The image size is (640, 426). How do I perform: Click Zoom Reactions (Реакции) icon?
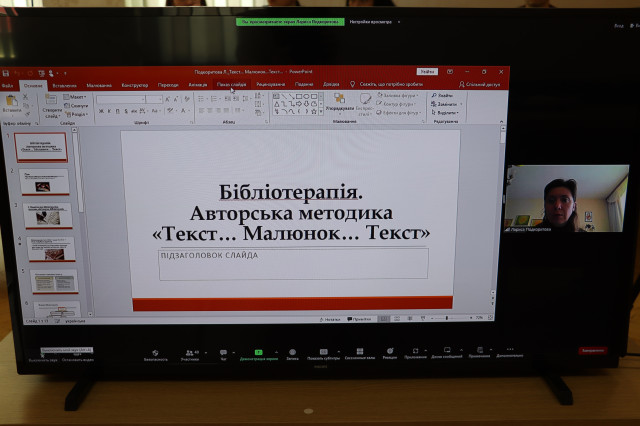[390, 351]
